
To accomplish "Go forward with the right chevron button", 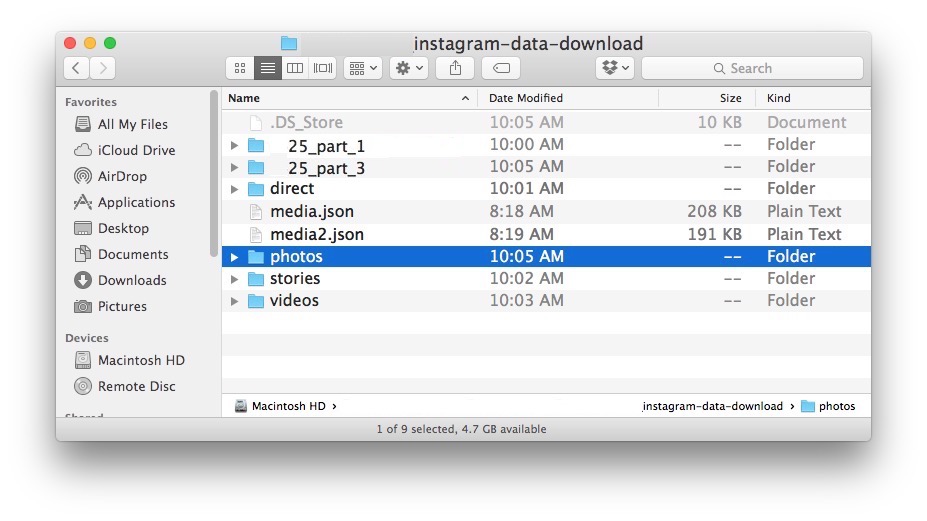I will tap(103, 68).
